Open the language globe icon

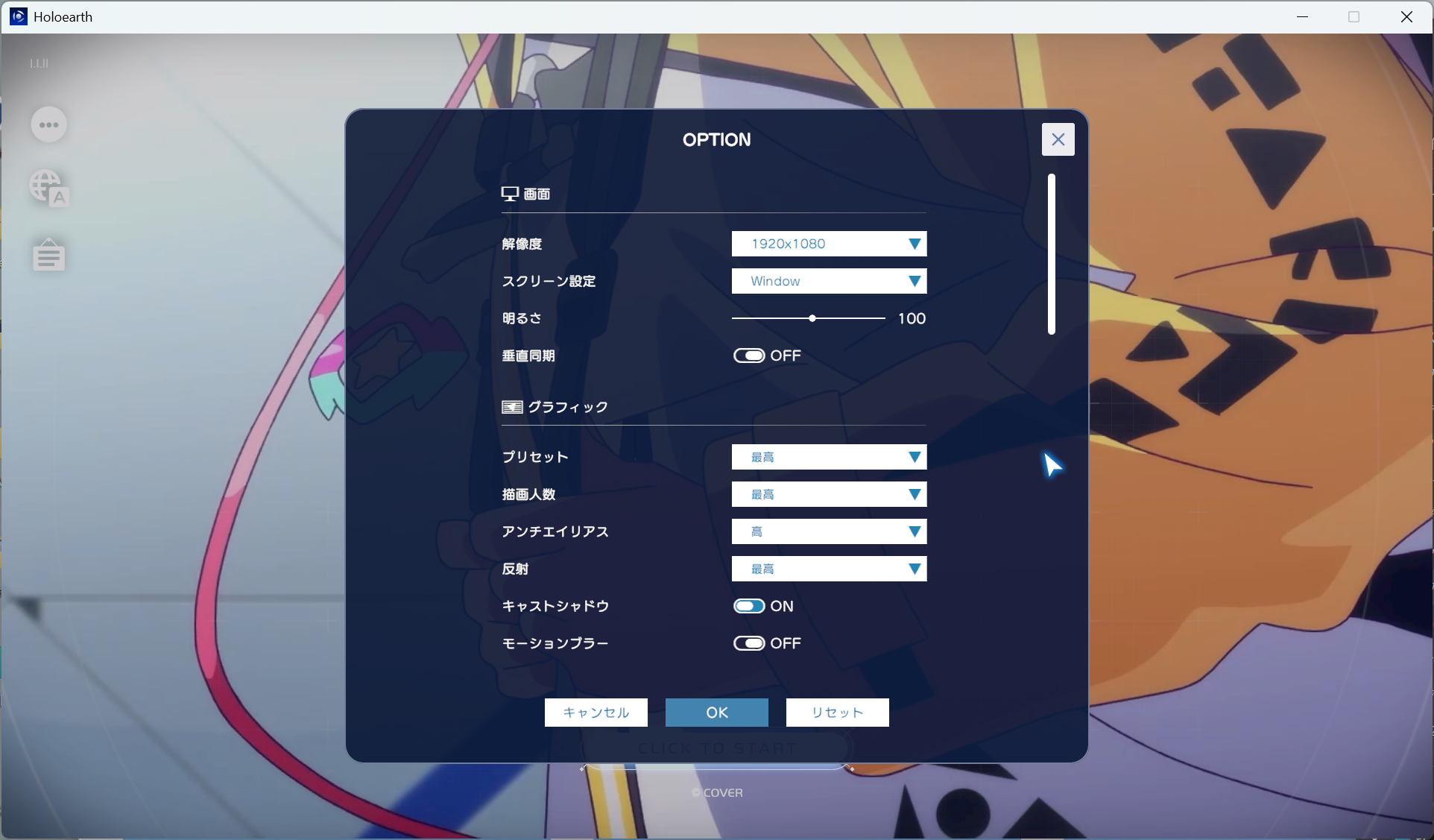click(x=48, y=188)
